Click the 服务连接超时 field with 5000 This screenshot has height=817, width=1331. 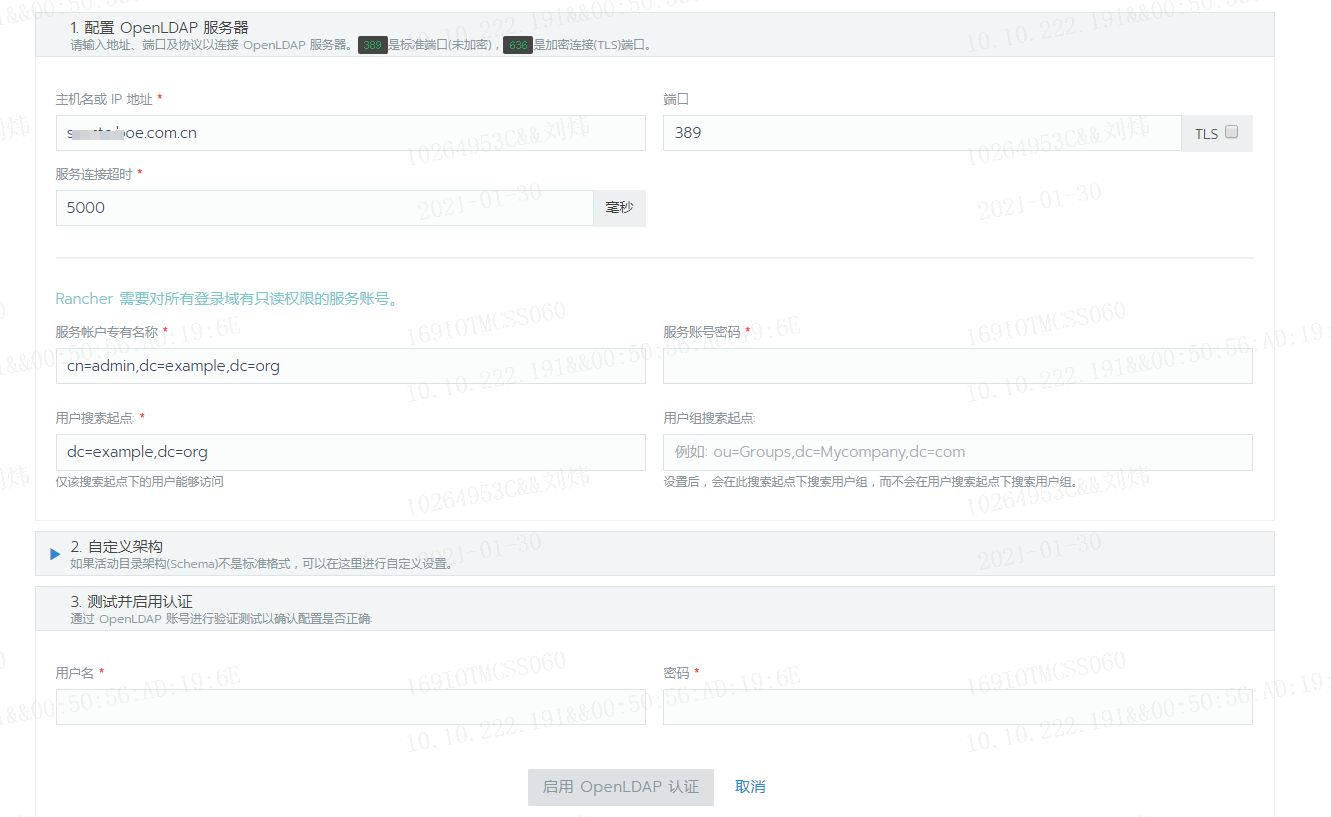click(325, 208)
